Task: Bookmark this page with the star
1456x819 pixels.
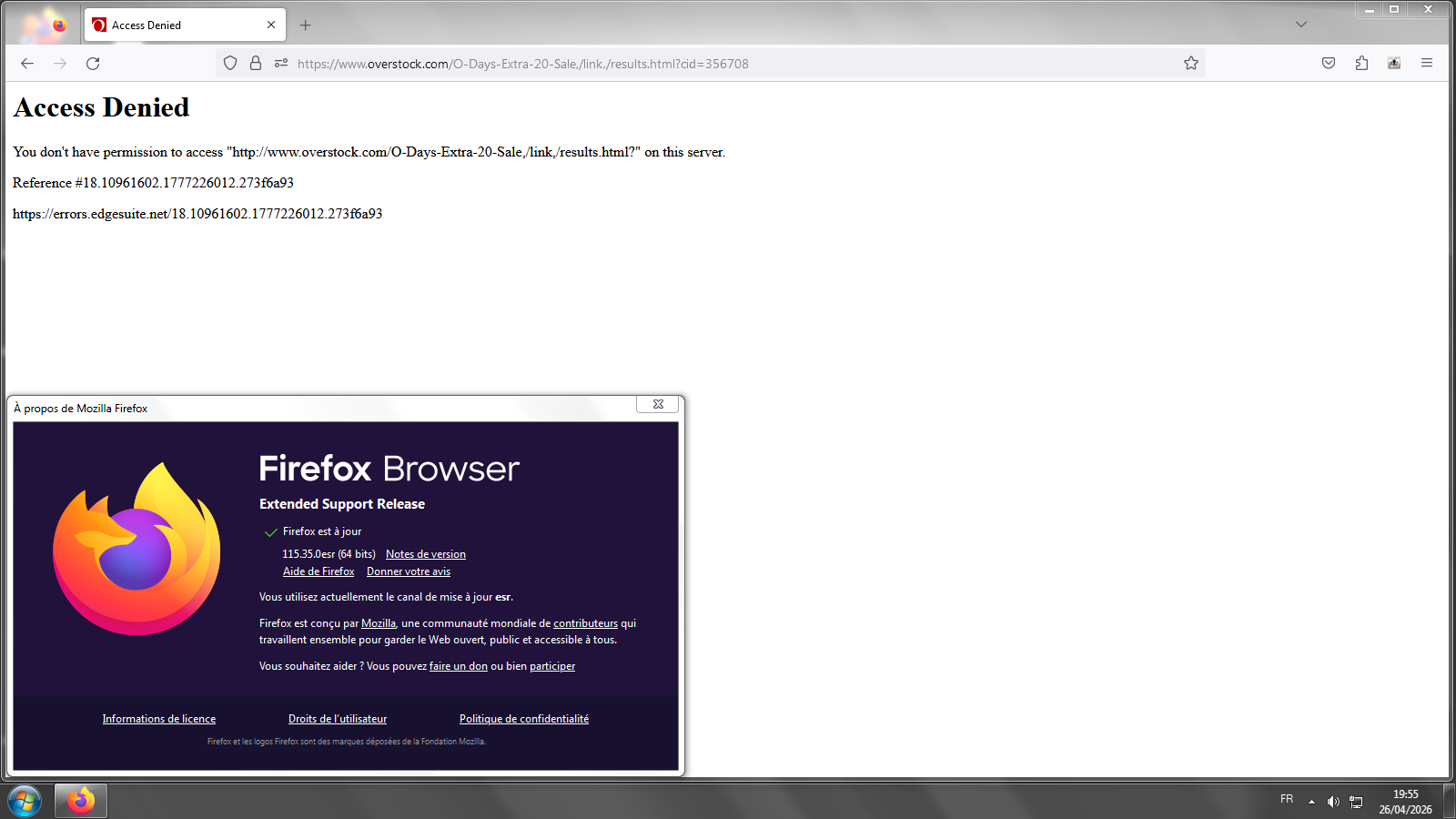Action: (1191, 64)
